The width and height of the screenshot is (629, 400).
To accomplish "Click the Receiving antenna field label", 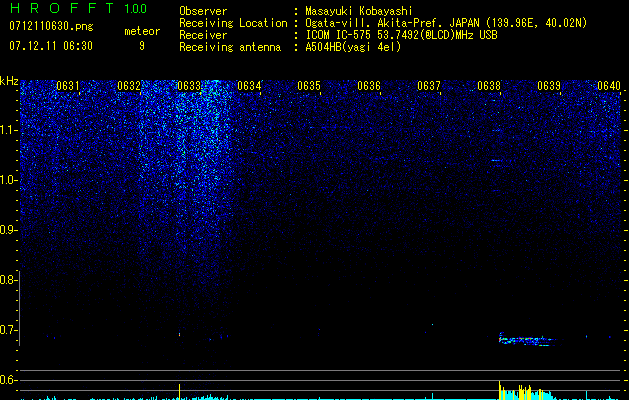I will (230, 47).
